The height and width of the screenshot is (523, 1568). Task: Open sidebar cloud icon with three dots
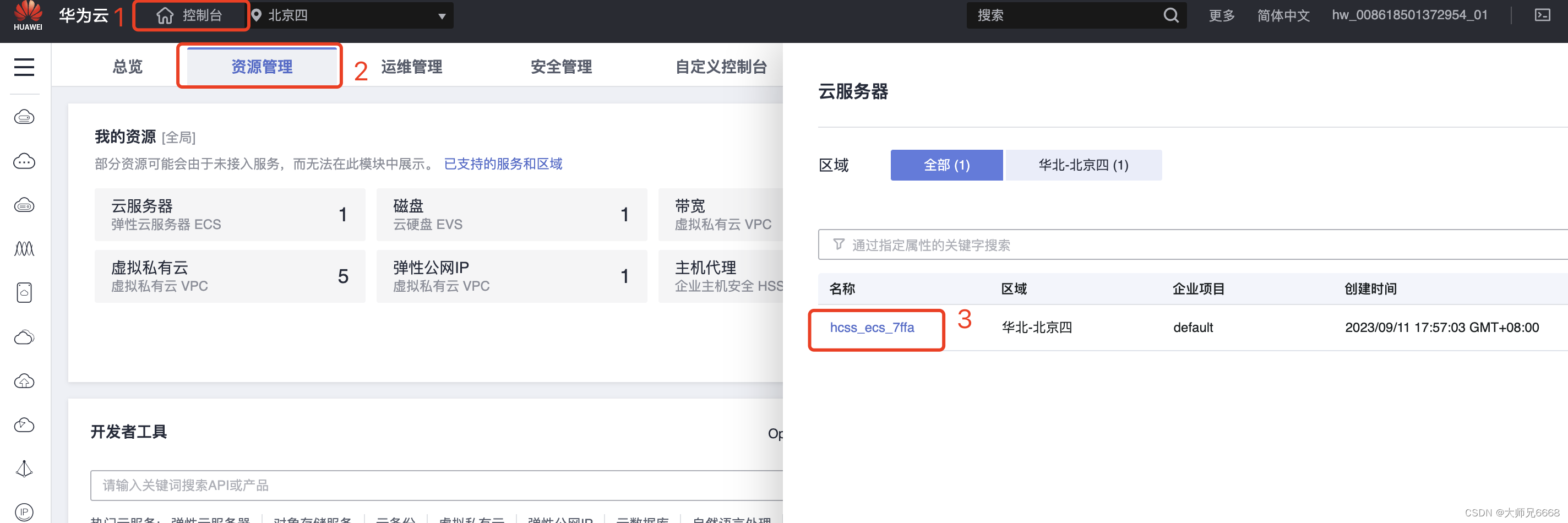(x=24, y=161)
